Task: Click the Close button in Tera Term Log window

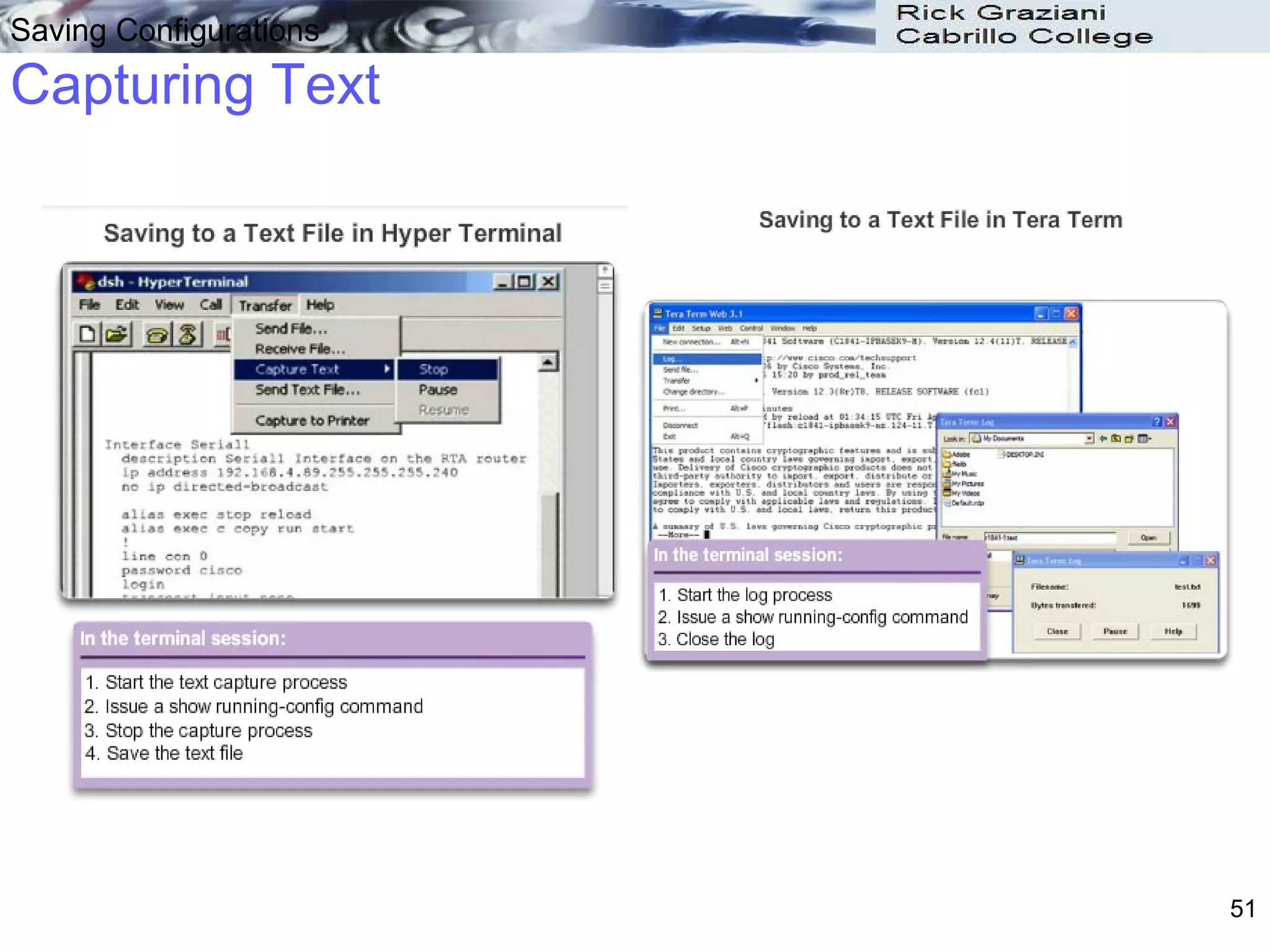Action: [x=1058, y=632]
